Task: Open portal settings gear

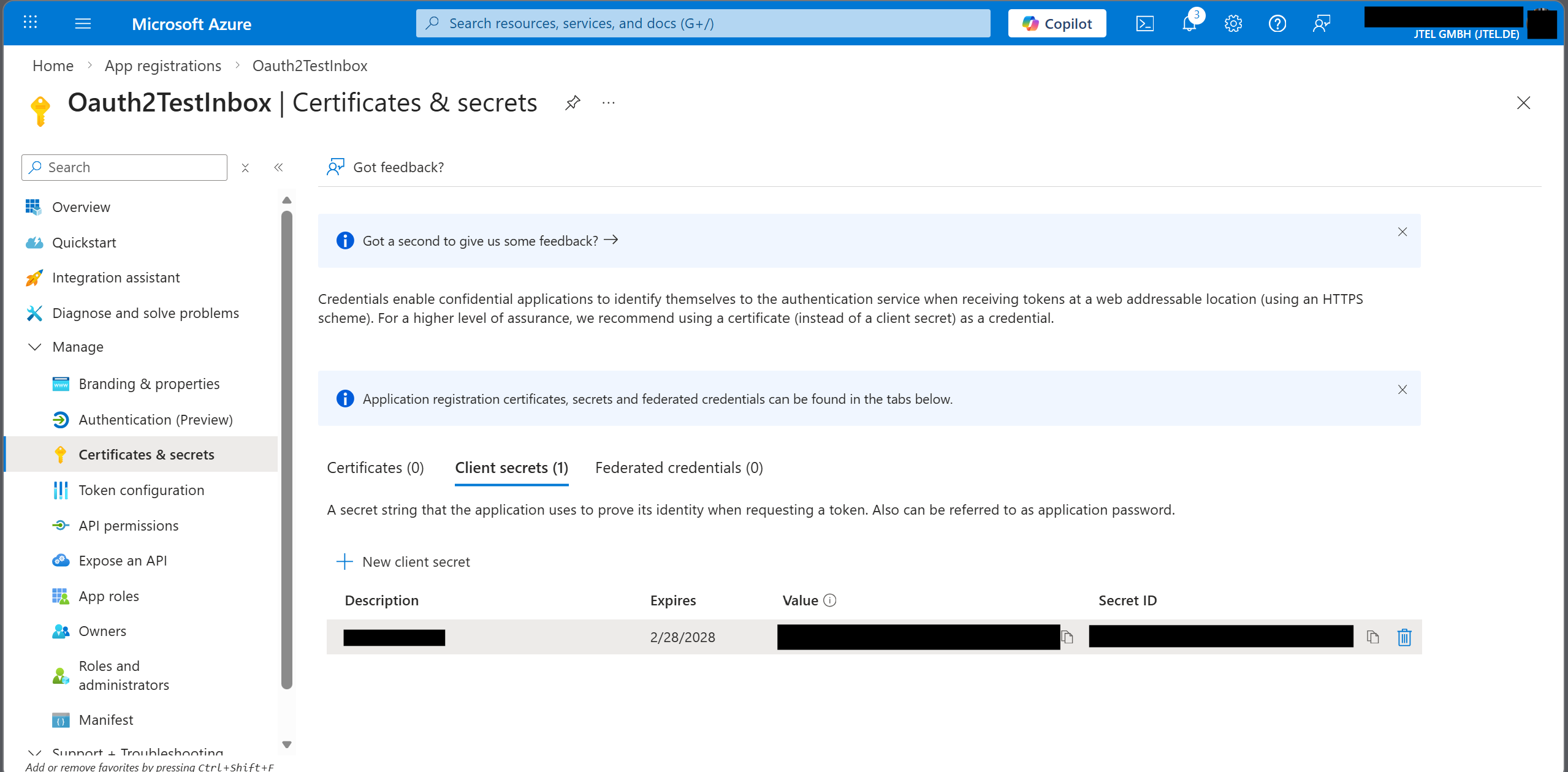Action: point(1233,24)
